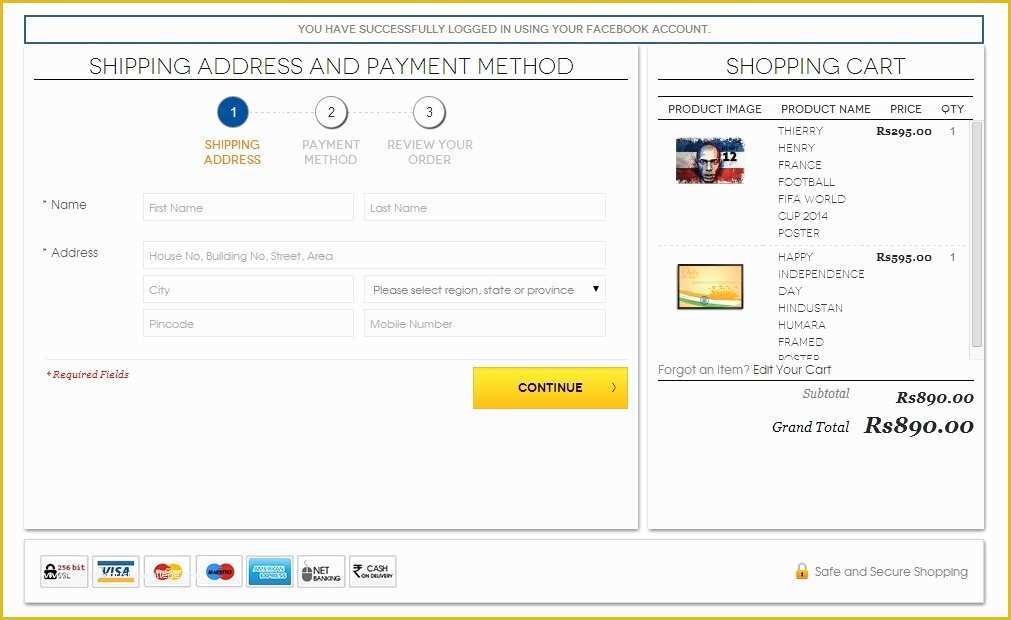Click the PRODUCT IMAGE column header

point(714,109)
